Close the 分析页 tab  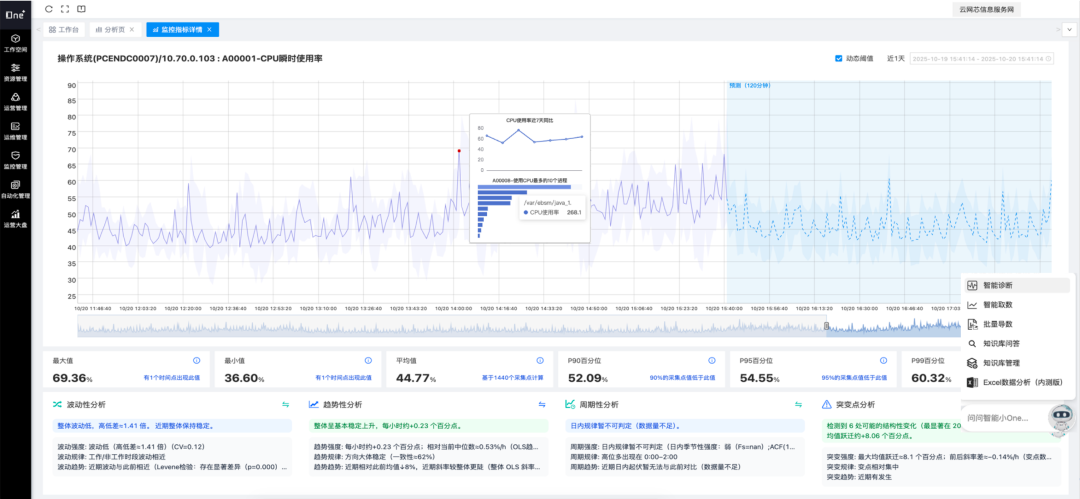137,30
